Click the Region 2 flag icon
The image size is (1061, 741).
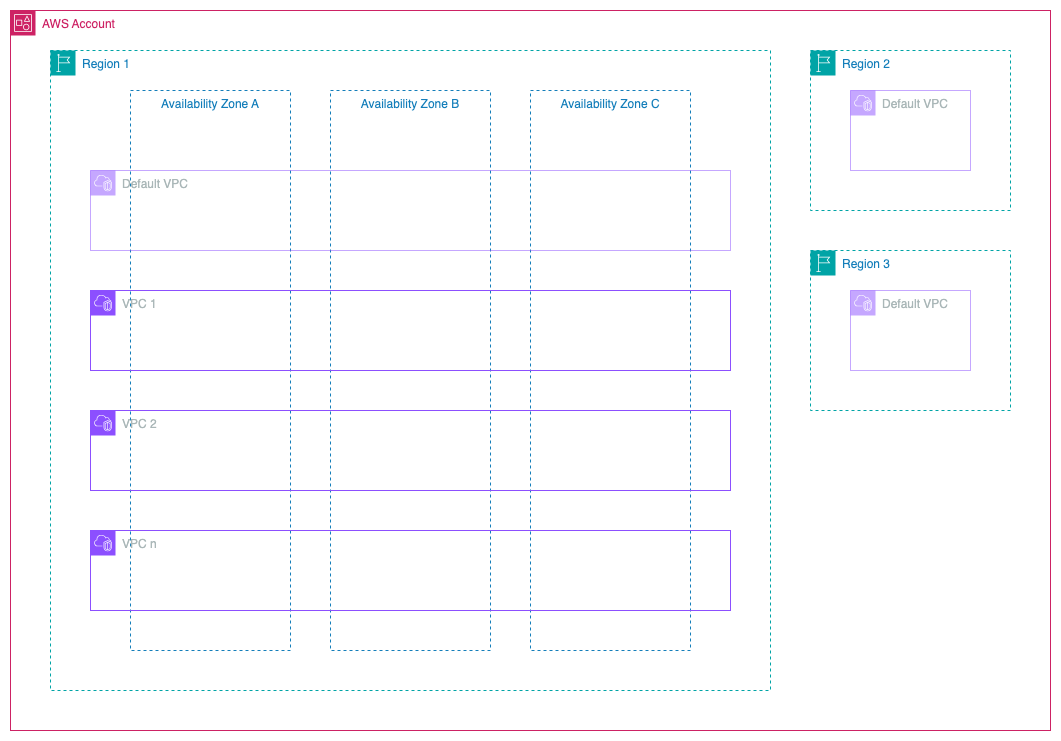point(823,63)
